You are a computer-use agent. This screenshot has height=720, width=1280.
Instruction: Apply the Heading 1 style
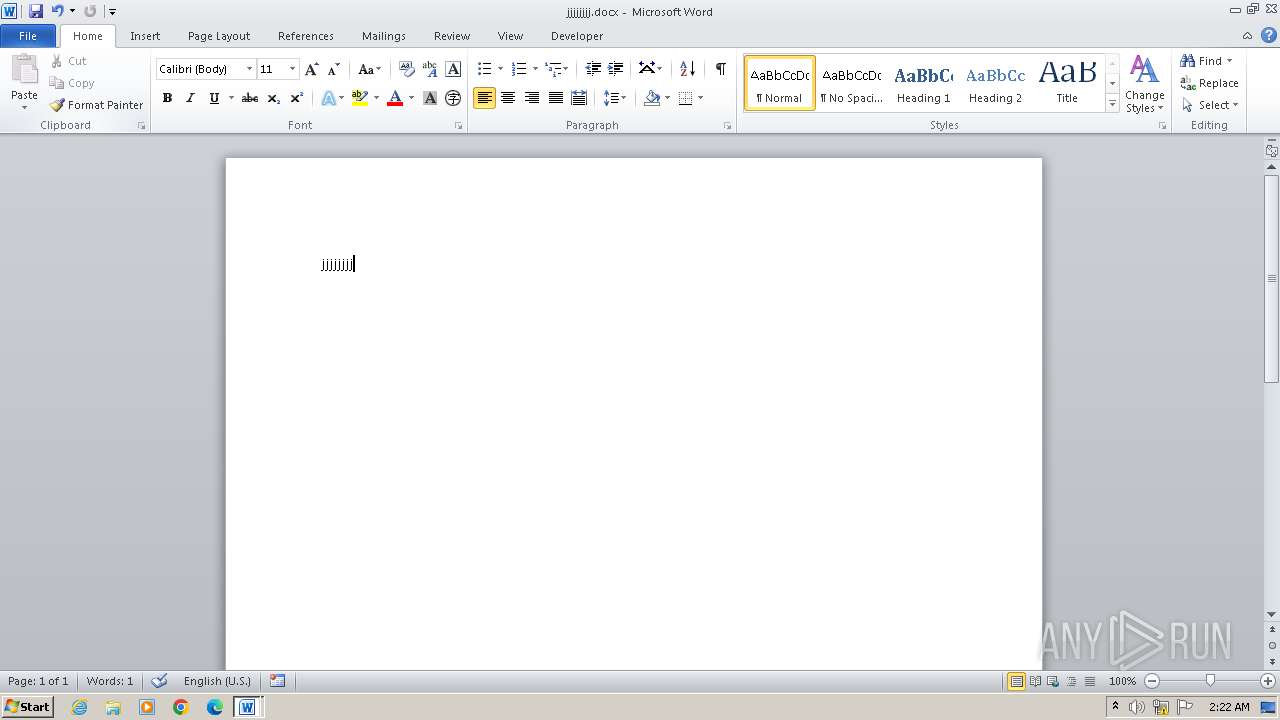tap(923, 83)
